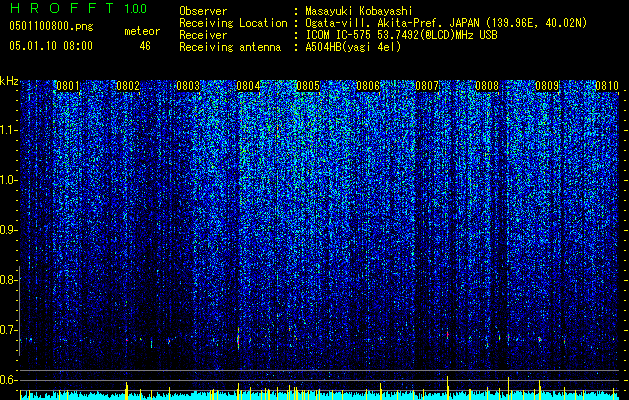Click the red meteor echo near 0807 at 0.7 kHz
Viewport: 629px width, 400px height.
(x=448, y=334)
